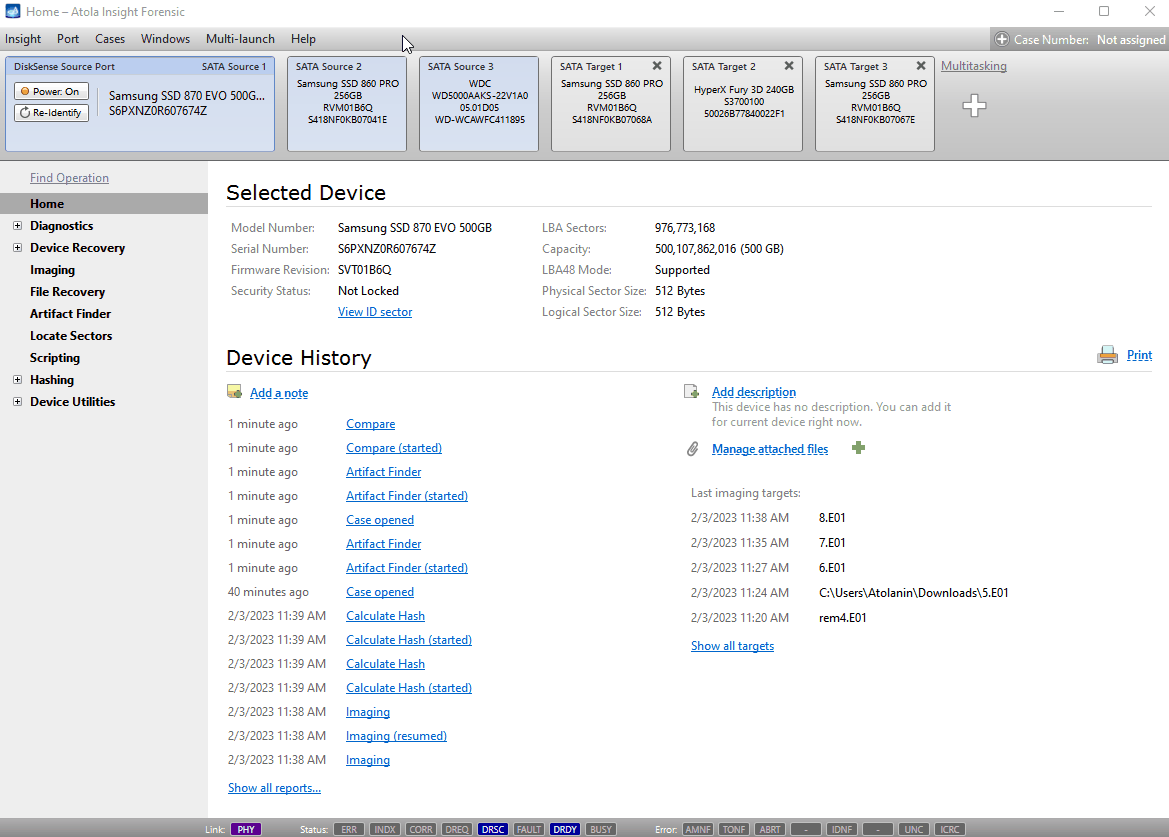The height and width of the screenshot is (837, 1169).
Task: Click the paperclip attached files icon
Action: (693, 449)
